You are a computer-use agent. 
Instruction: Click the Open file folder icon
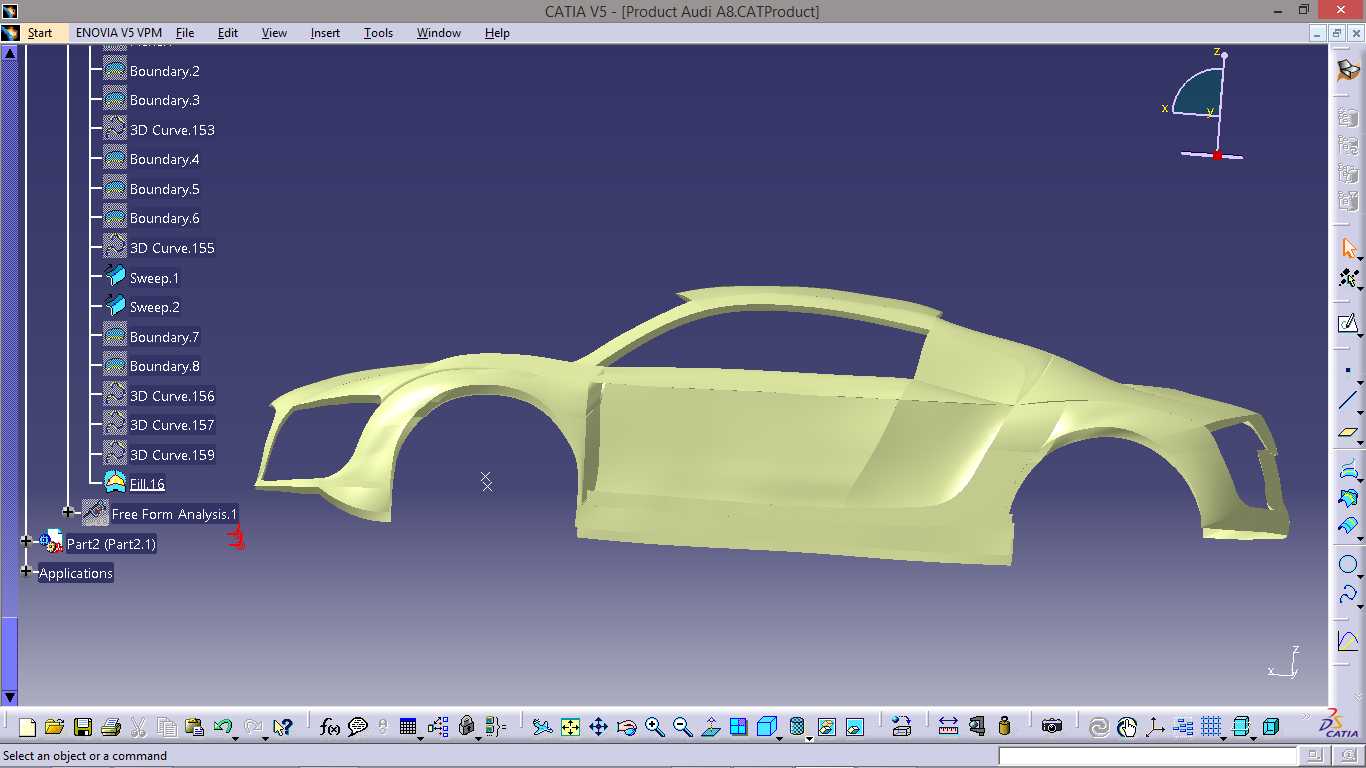pos(54,727)
